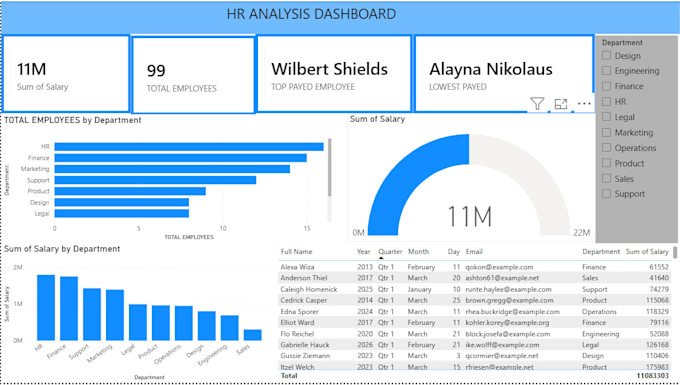Image resolution: width=680 pixels, height=385 pixels.
Task: Select the Elliot Ward table row
Action: [x=474, y=323]
